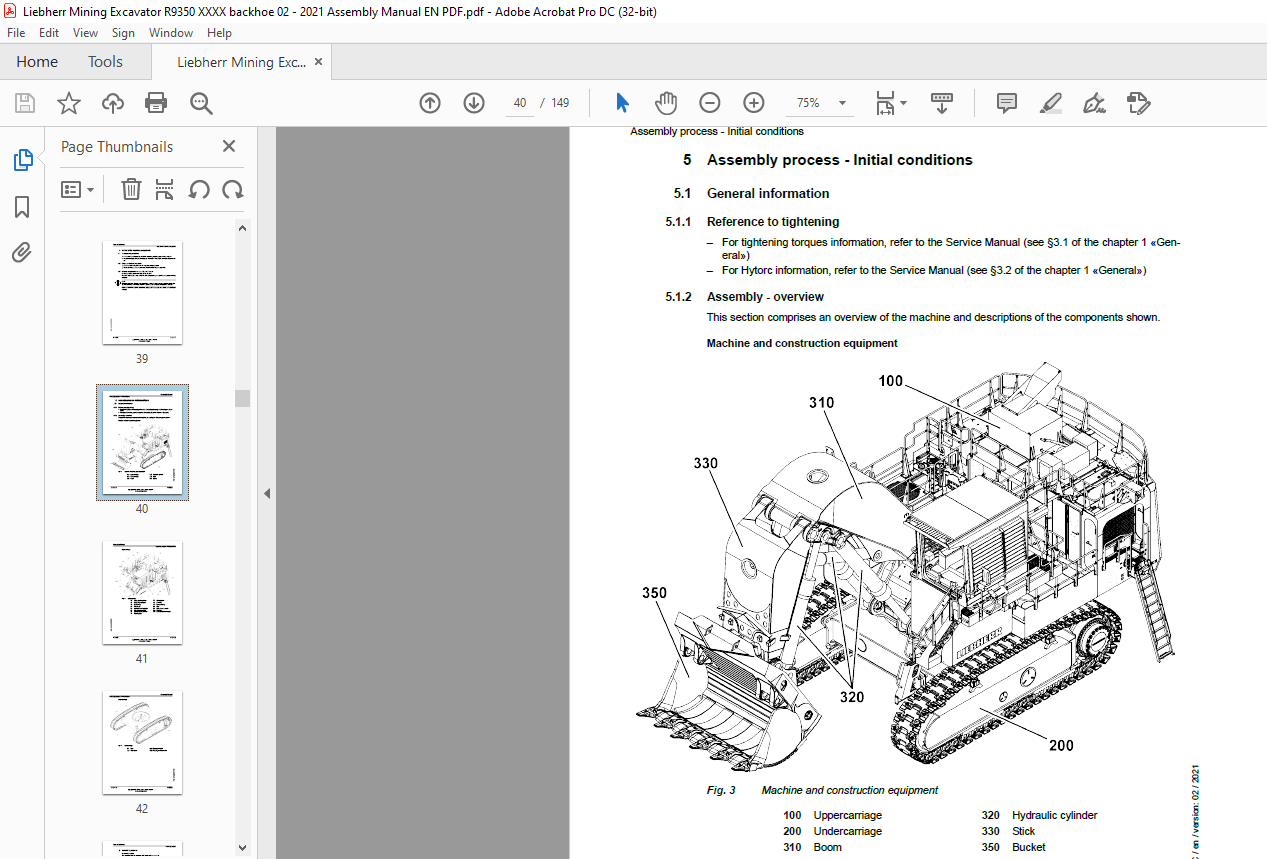Click the '320 Hydraulic cylinder' legend entry

click(1039, 815)
